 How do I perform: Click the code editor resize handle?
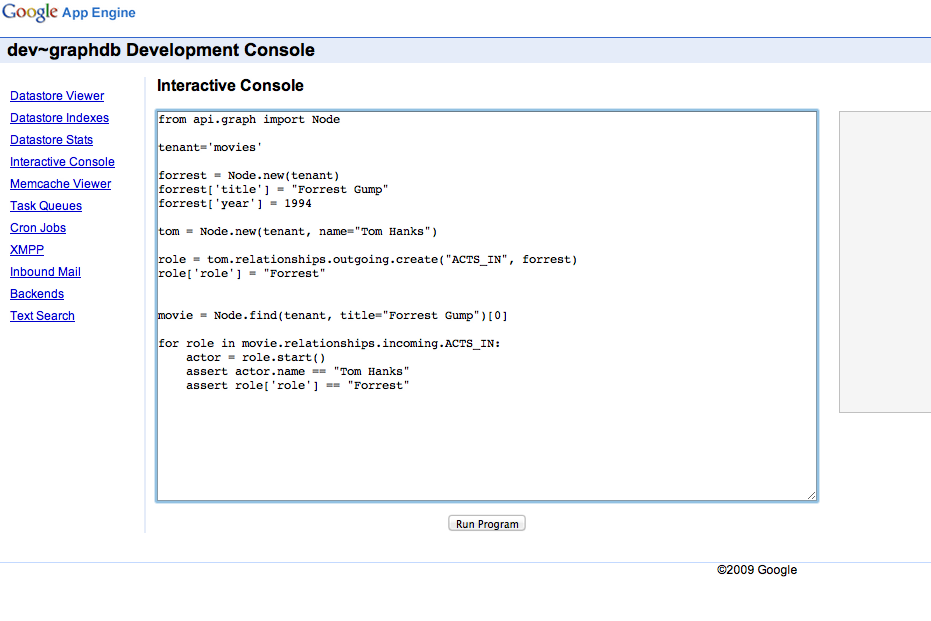click(x=812, y=495)
